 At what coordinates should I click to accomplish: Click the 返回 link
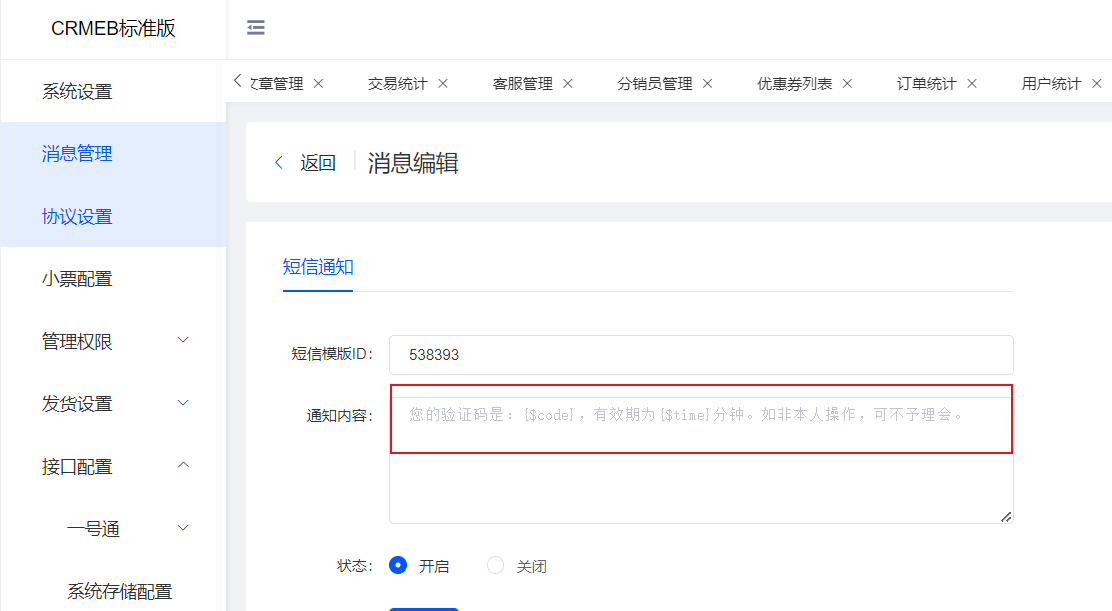[317, 163]
